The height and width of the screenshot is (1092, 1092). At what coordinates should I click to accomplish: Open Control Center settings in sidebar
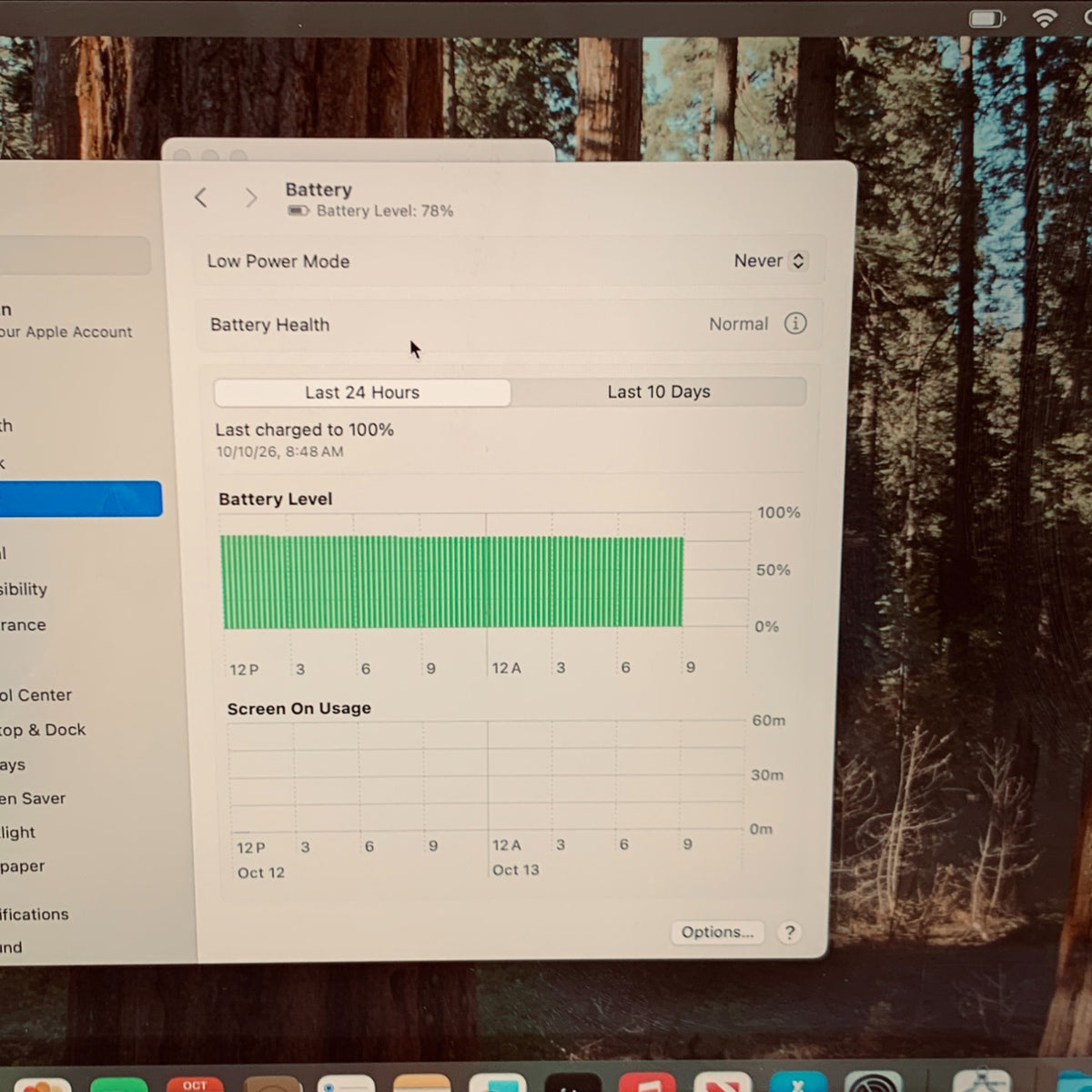(x=36, y=695)
